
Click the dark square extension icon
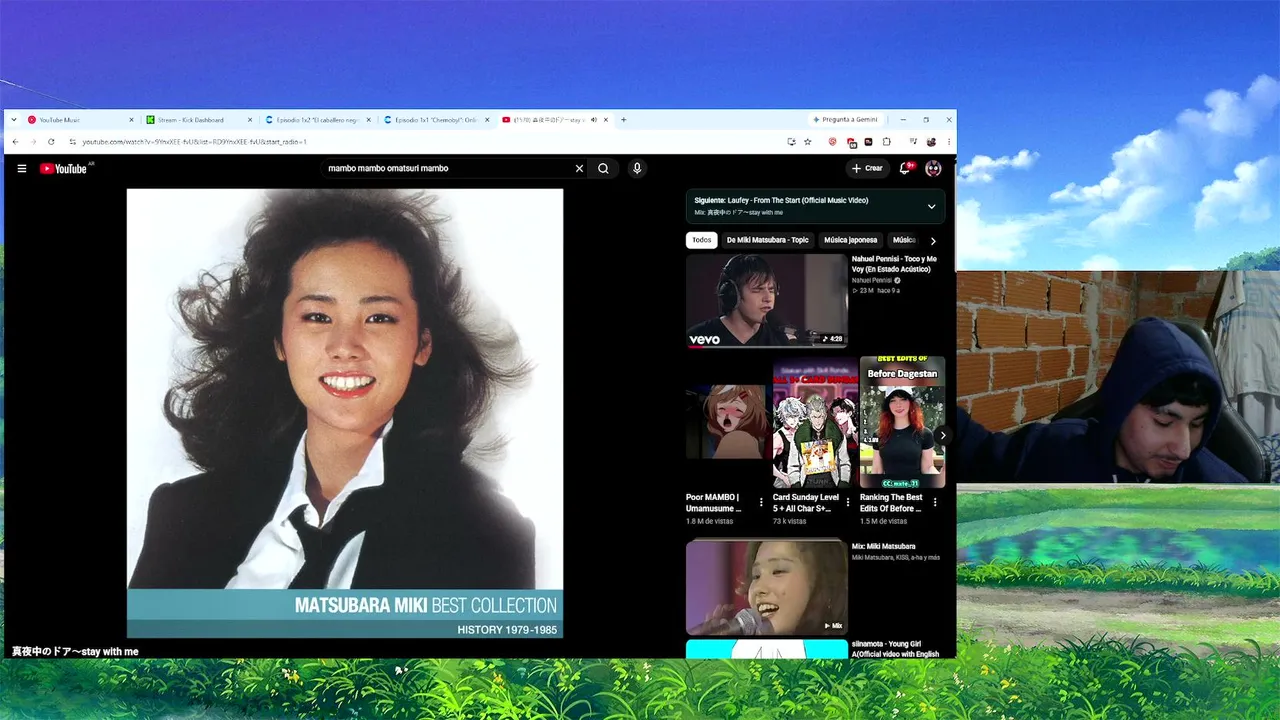click(x=869, y=142)
